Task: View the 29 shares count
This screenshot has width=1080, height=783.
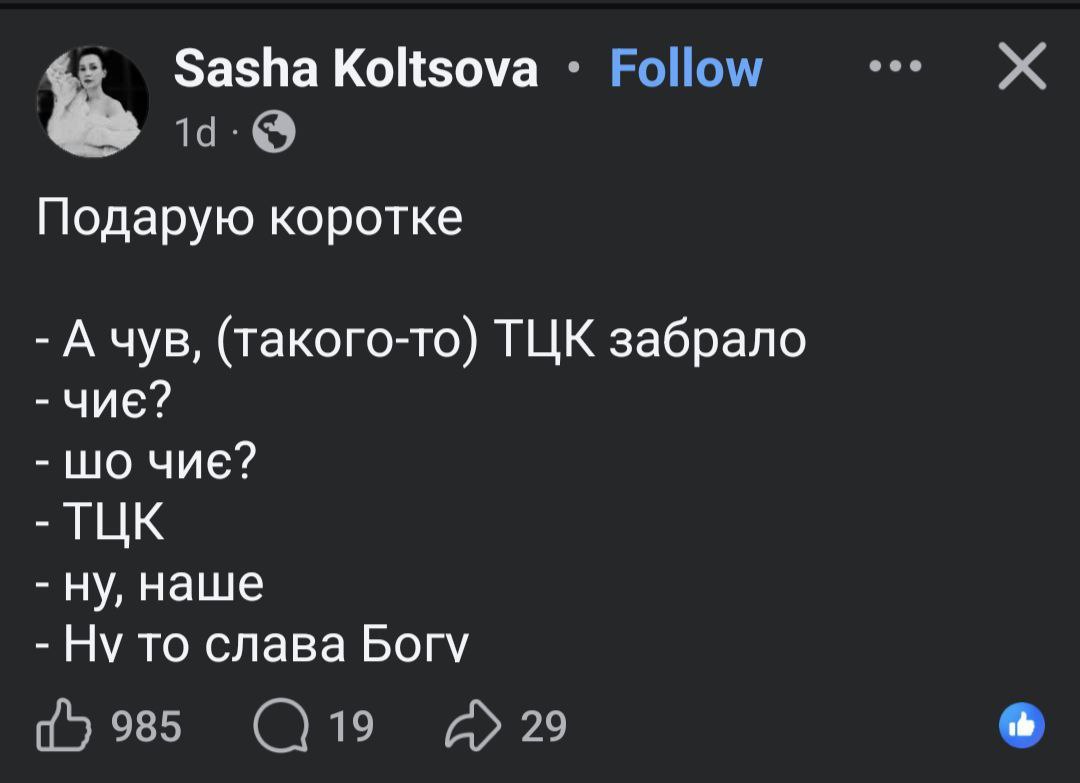Action: point(544,725)
